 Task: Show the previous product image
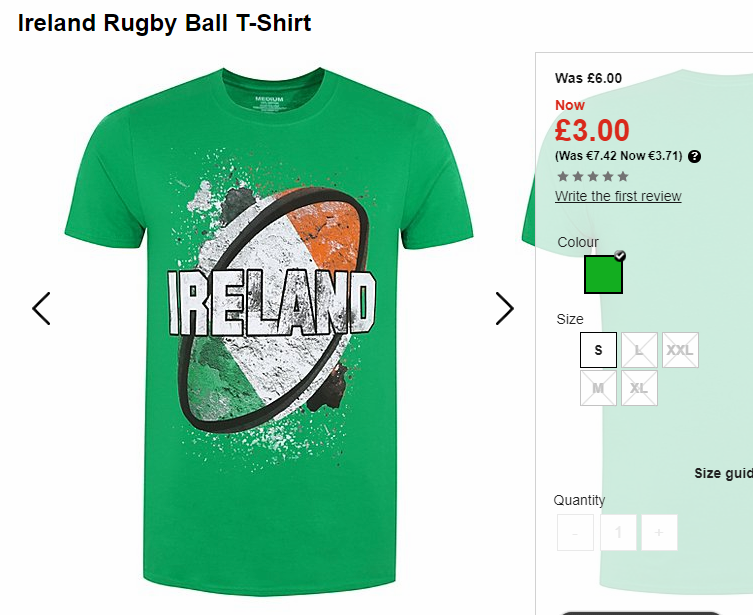[41, 308]
